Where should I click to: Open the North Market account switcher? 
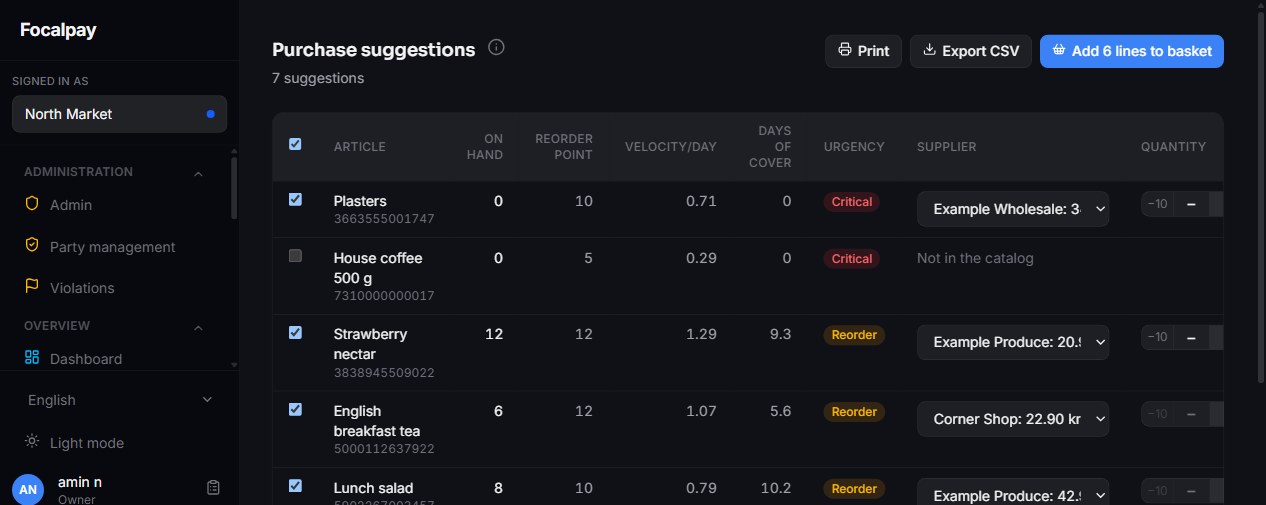(119, 114)
